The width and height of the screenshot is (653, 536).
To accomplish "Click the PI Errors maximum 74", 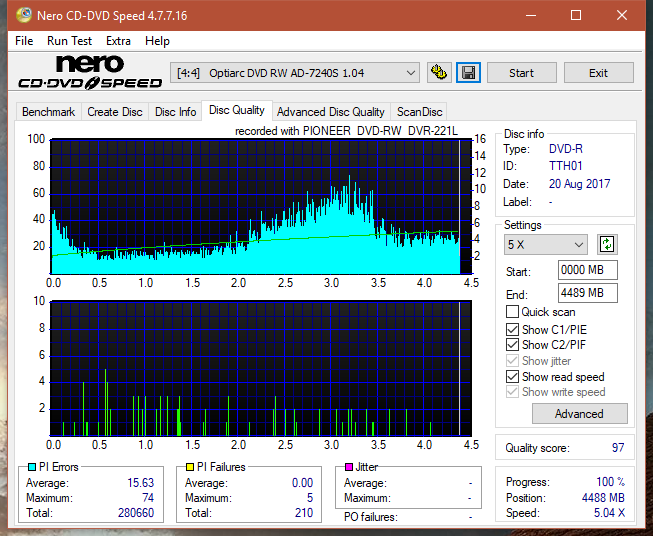I will coord(148,498).
